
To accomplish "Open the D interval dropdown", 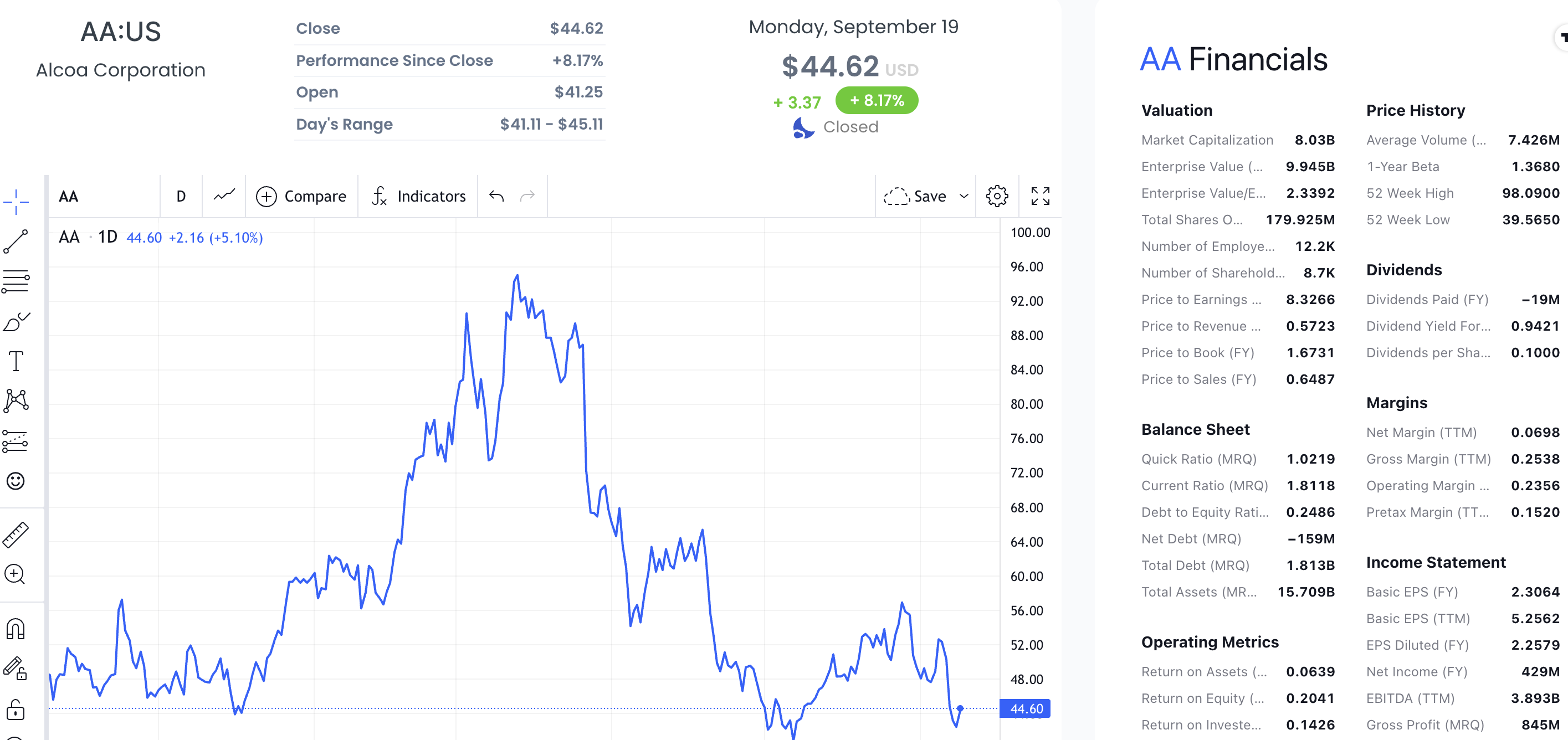I will click(x=181, y=197).
